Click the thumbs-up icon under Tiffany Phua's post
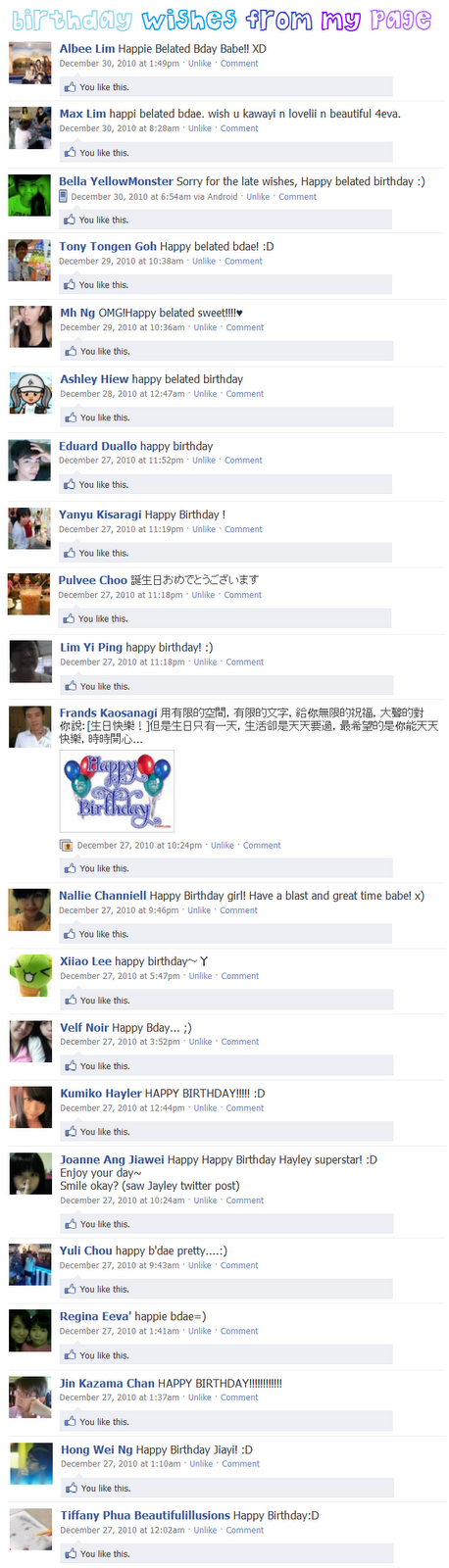The width and height of the screenshot is (449, 1568). click(71, 1553)
